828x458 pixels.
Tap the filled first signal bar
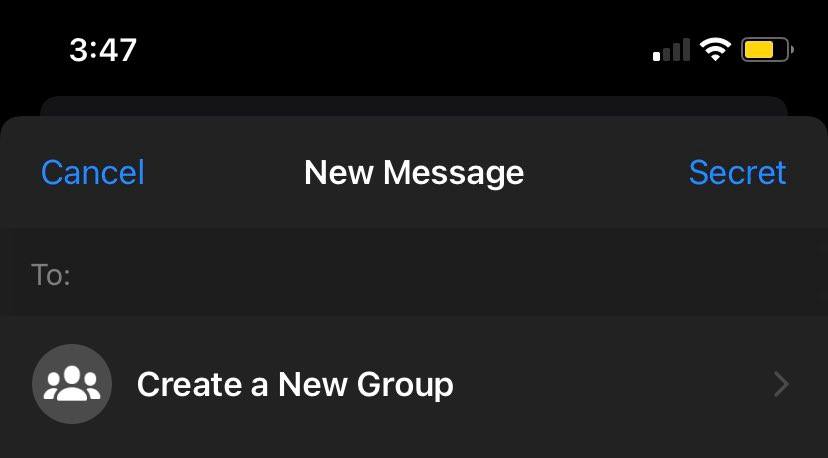(x=656, y=56)
